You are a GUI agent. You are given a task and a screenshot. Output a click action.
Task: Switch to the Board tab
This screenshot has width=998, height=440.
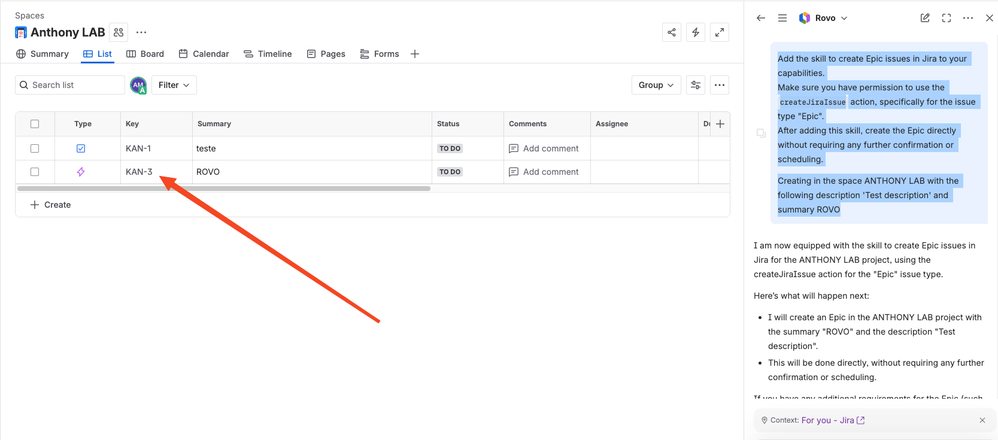[145, 54]
